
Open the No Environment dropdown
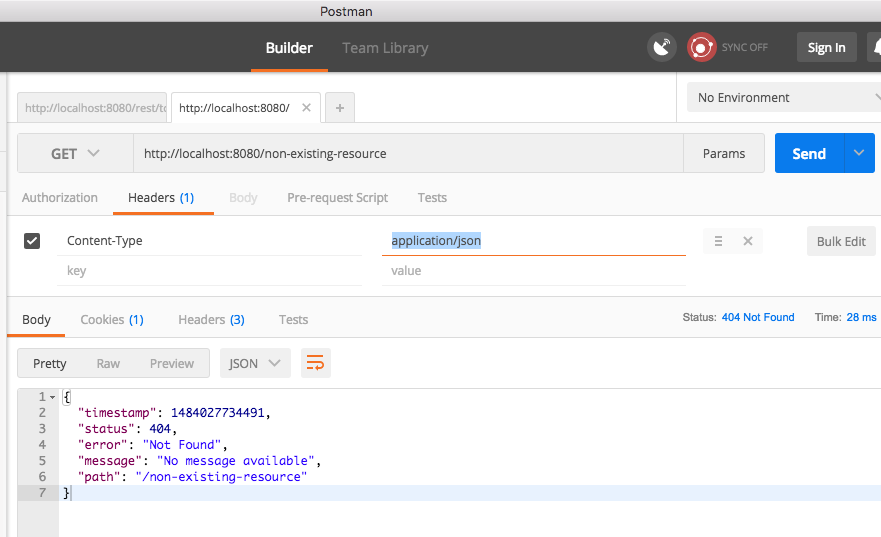[x=784, y=98]
